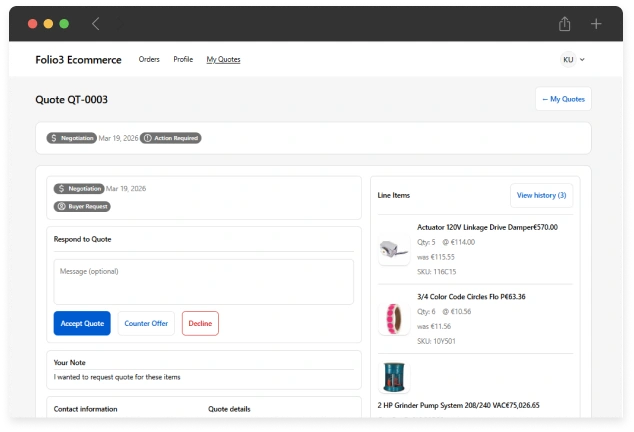Select the My Quotes nav tab
Viewport: 634px width, 432px height.
(x=223, y=60)
